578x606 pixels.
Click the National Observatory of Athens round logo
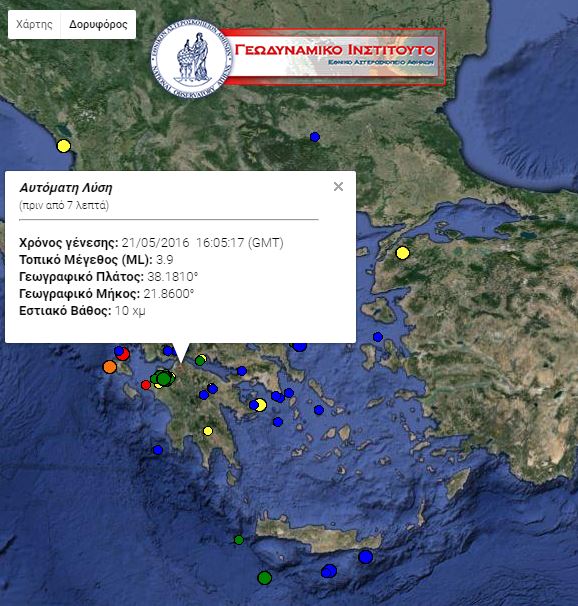191,58
